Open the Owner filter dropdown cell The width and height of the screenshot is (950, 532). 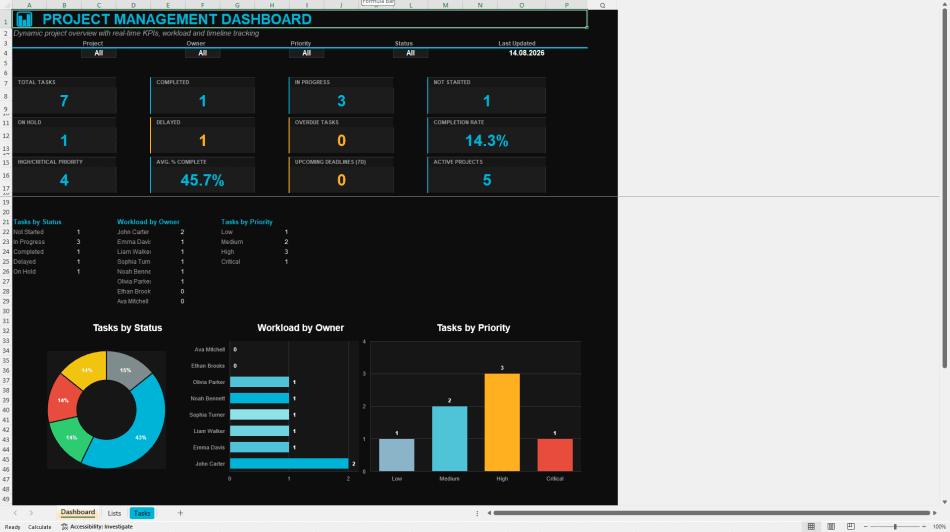click(x=202, y=53)
